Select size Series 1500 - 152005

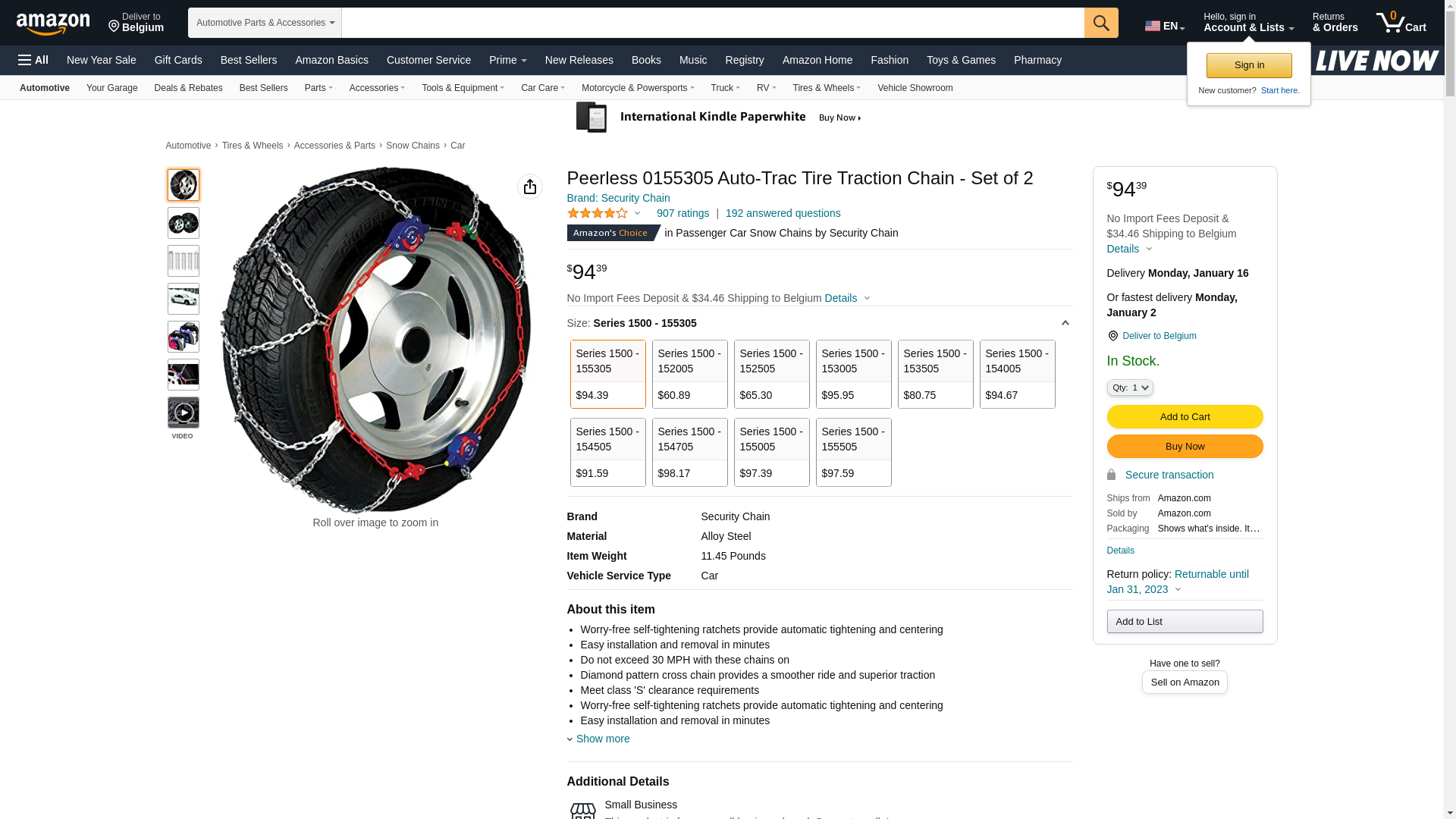pyautogui.click(x=689, y=374)
